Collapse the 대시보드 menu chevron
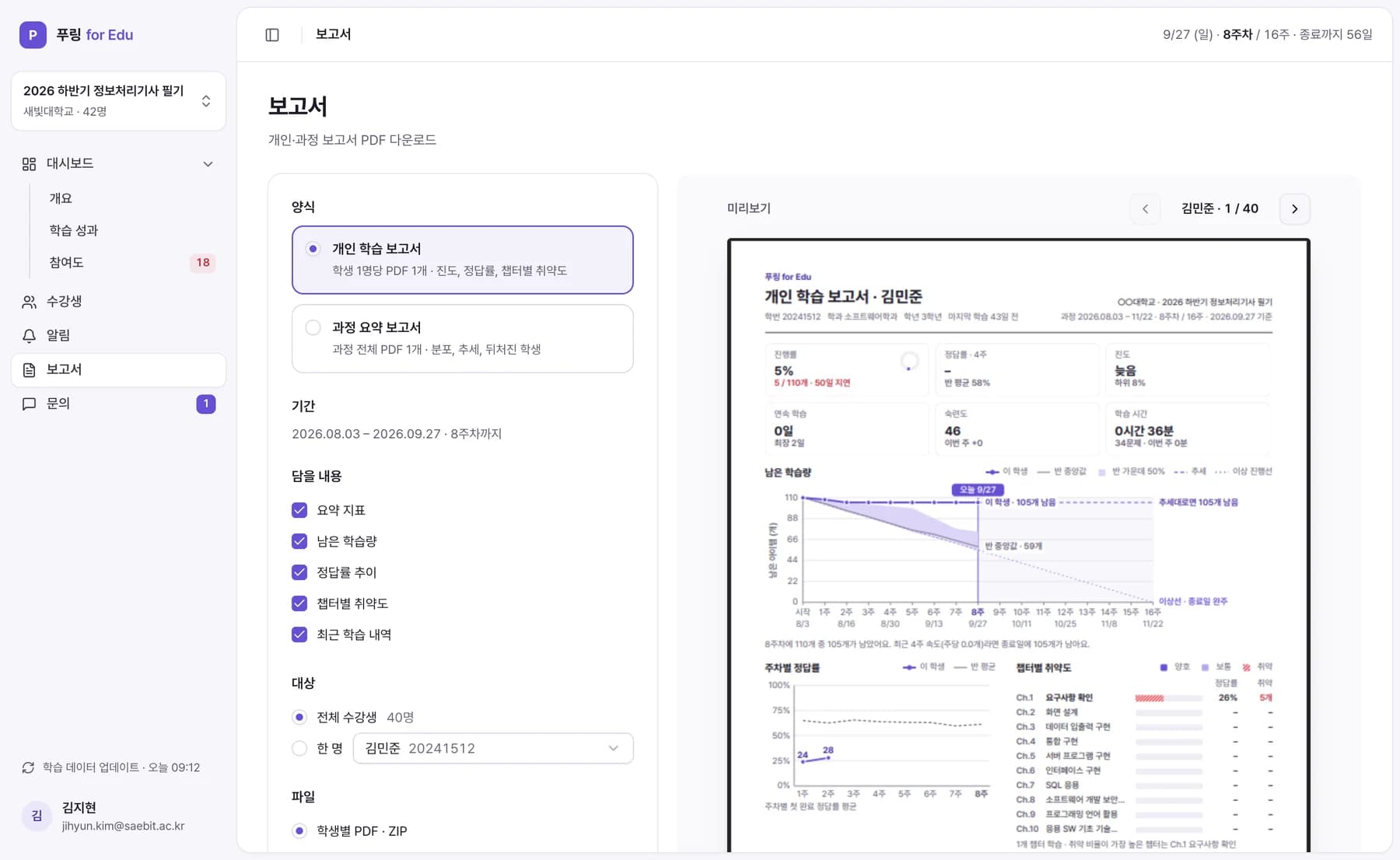This screenshot has height=860, width=1400. pyautogui.click(x=208, y=164)
